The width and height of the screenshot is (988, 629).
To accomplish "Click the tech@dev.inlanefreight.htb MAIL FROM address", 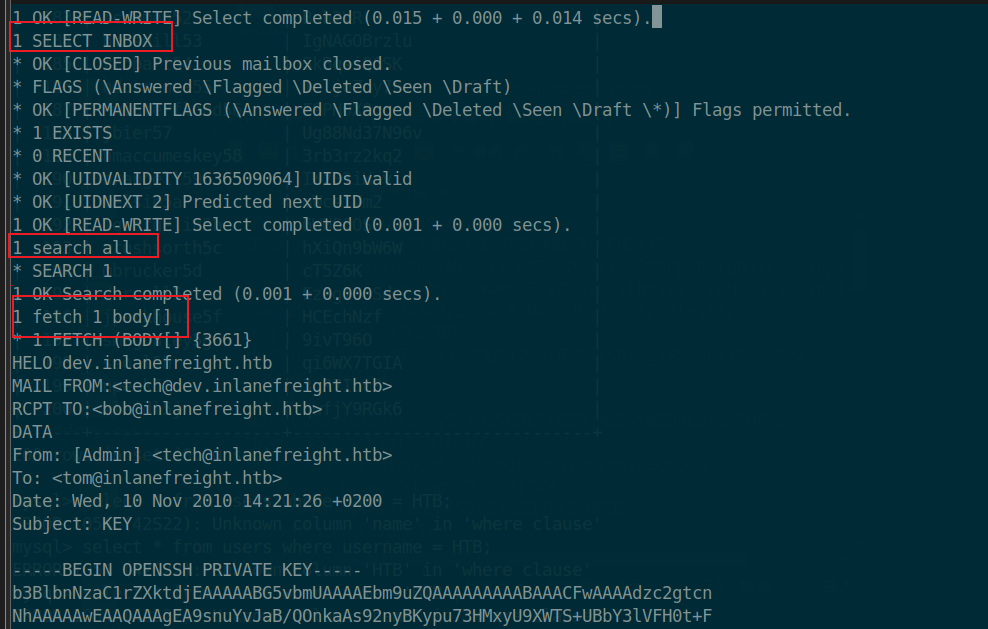I will tap(252, 386).
